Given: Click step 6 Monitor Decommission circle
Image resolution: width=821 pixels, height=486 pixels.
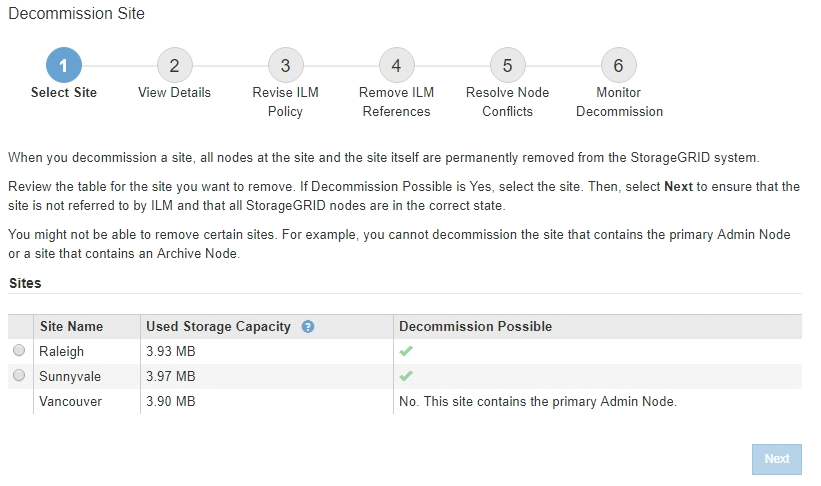Looking at the screenshot, I should click(x=618, y=66).
